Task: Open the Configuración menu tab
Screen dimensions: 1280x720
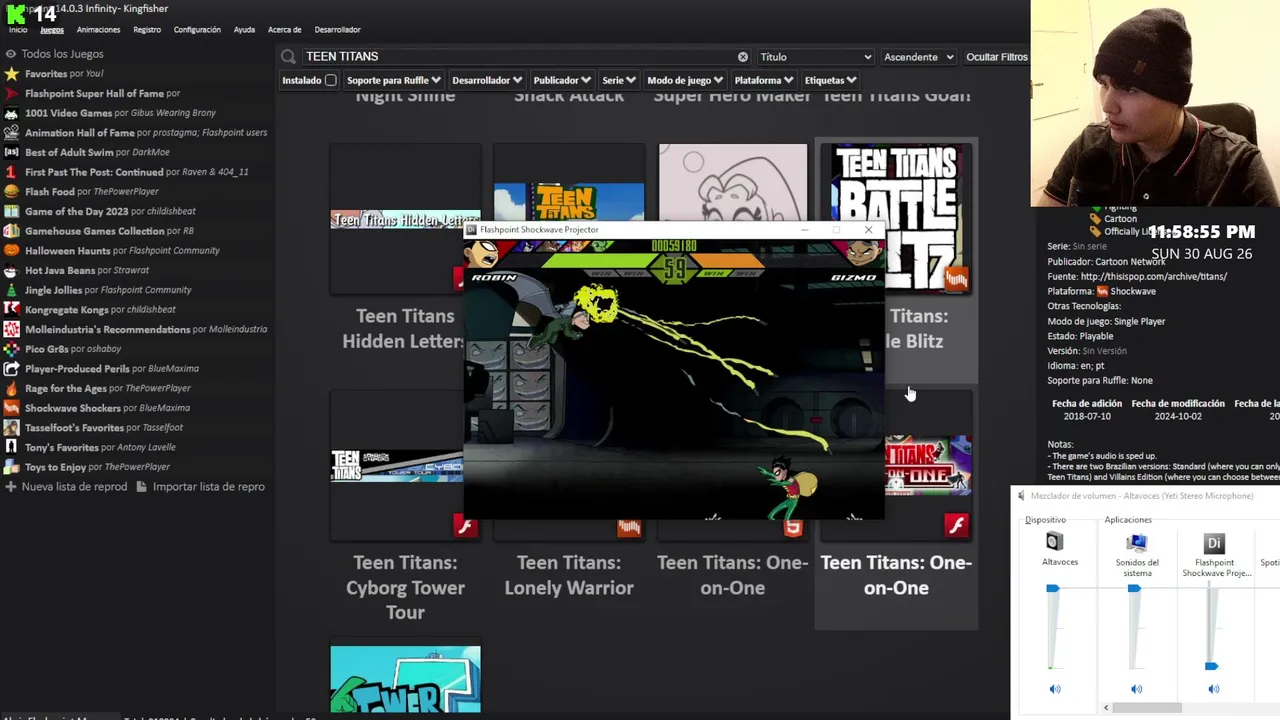Action: coord(197,30)
